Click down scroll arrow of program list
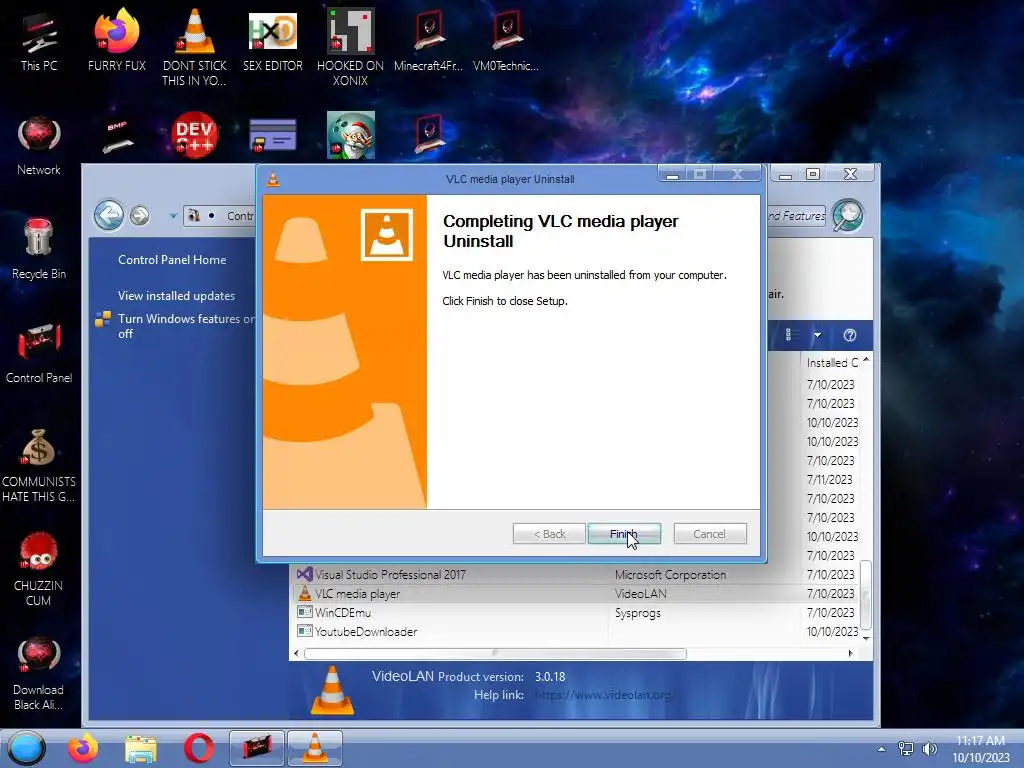The height and width of the screenshot is (768, 1024). 867,638
